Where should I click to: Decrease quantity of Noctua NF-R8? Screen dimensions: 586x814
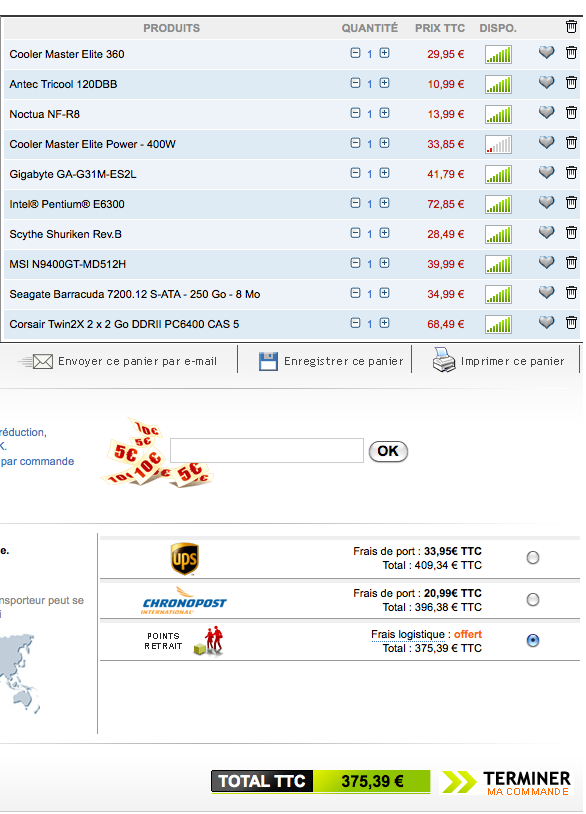point(355,113)
